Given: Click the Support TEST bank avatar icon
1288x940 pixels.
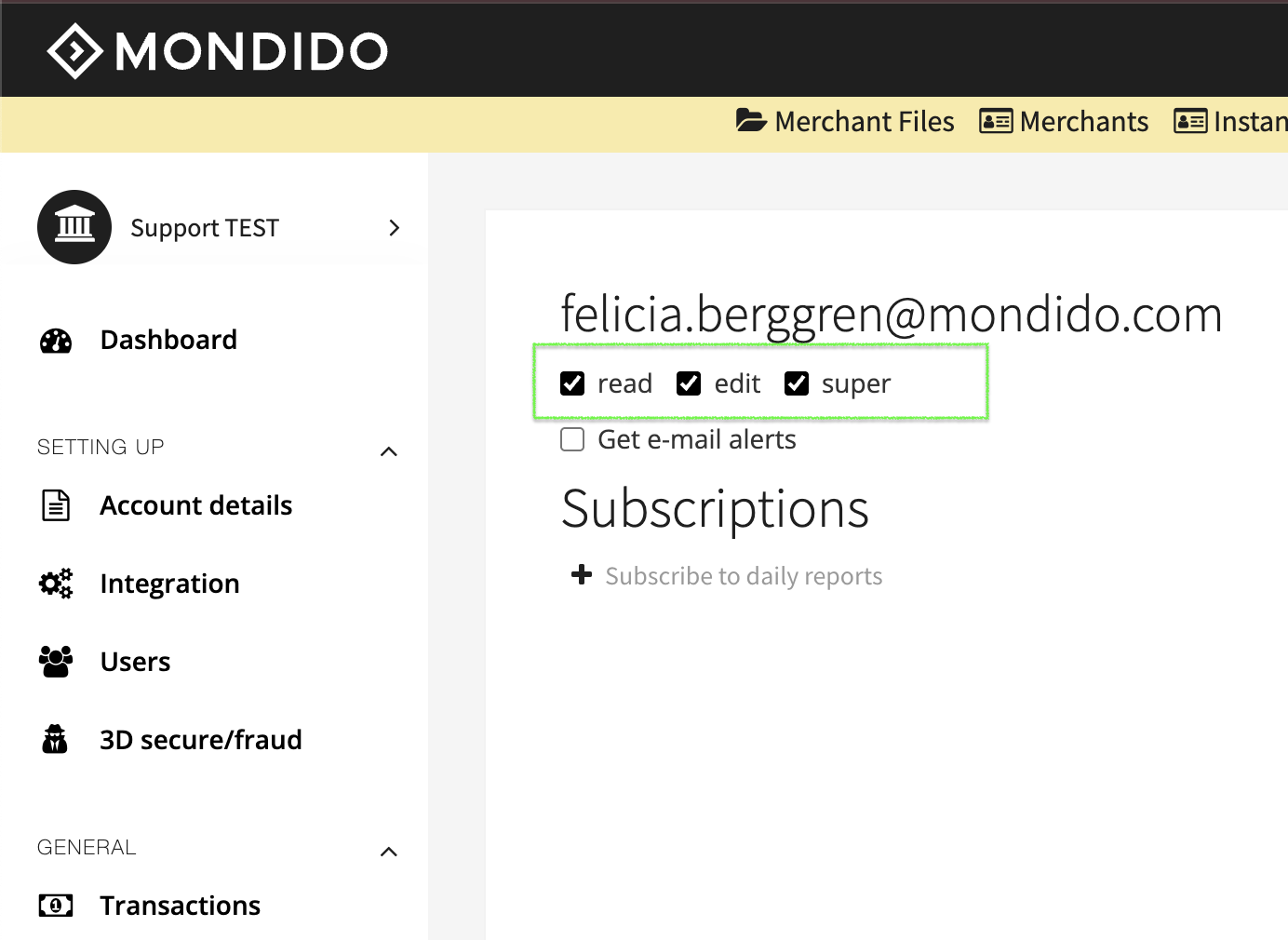Looking at the screenshot, I should (74, 227).
